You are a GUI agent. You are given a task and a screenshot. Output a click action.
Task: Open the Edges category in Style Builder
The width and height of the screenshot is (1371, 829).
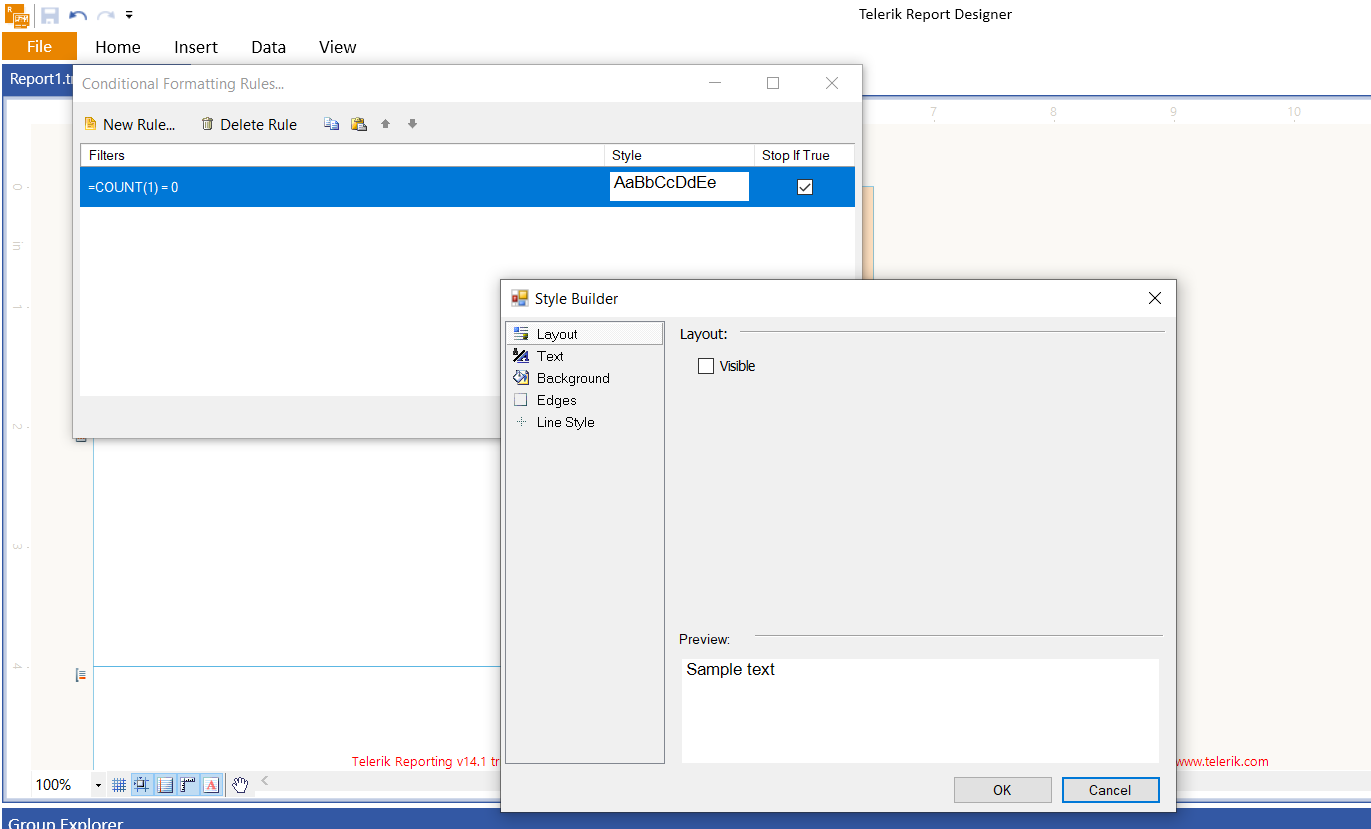tap(585, 400)
